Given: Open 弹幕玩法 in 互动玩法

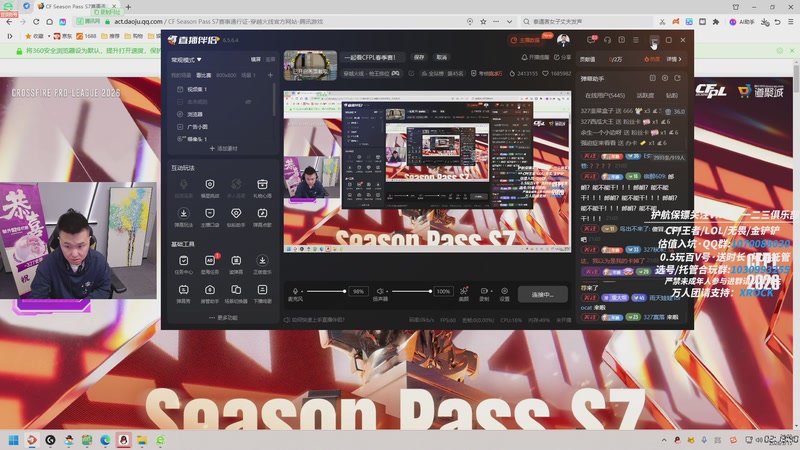Looking at the screenshot, I should point(184,217).
